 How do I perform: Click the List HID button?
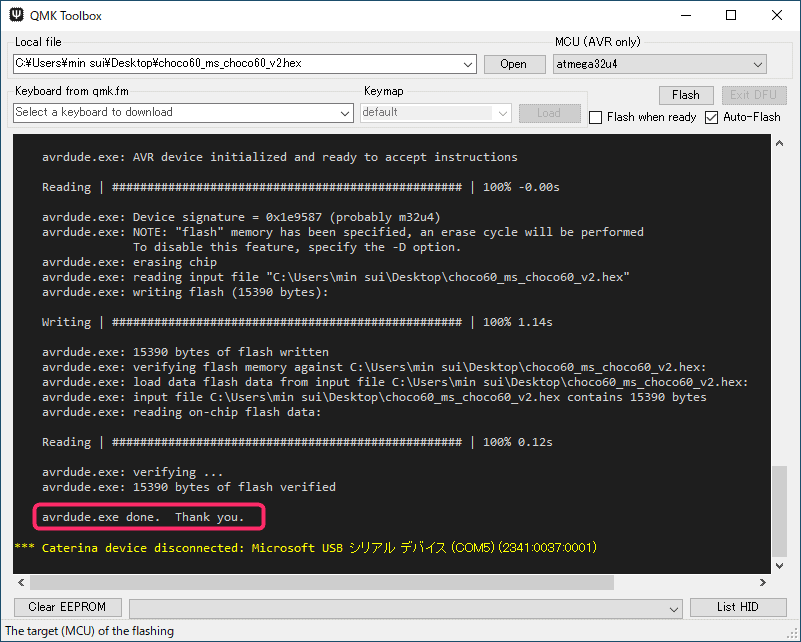[738, 607]
